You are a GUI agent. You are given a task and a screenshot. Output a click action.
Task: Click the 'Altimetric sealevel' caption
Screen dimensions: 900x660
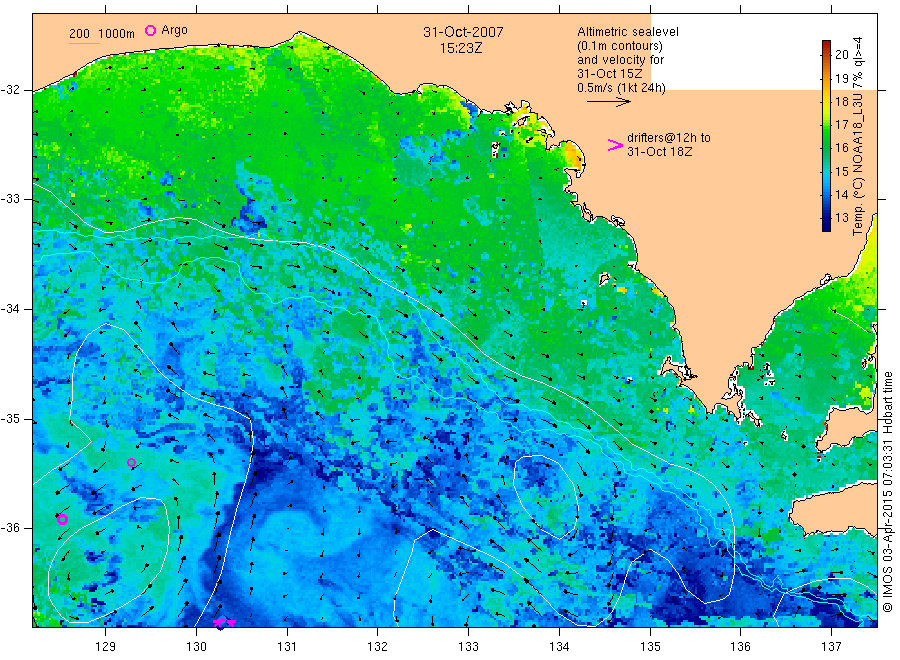point(627,32)
